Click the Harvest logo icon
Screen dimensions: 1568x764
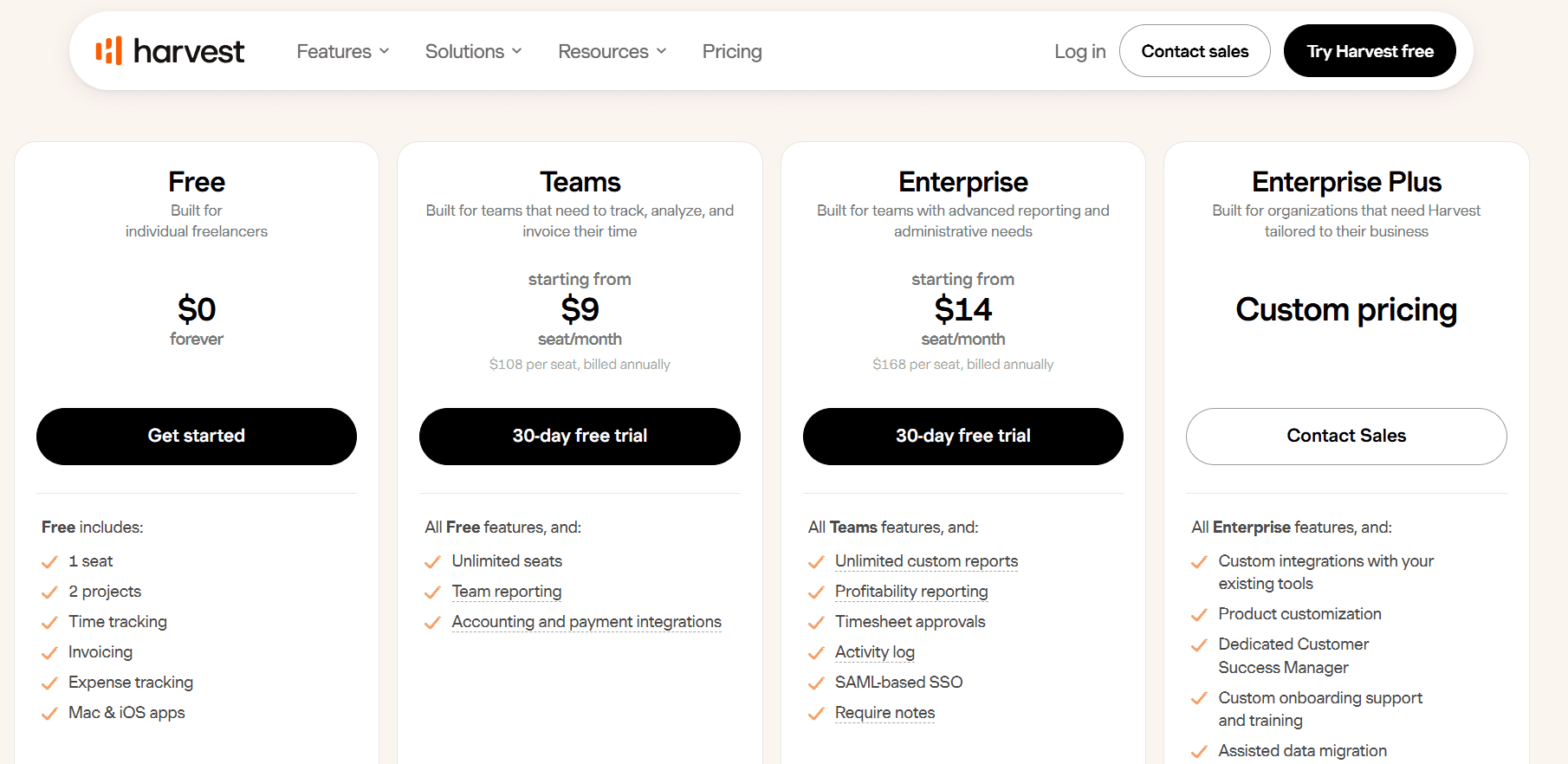(108, 51)
